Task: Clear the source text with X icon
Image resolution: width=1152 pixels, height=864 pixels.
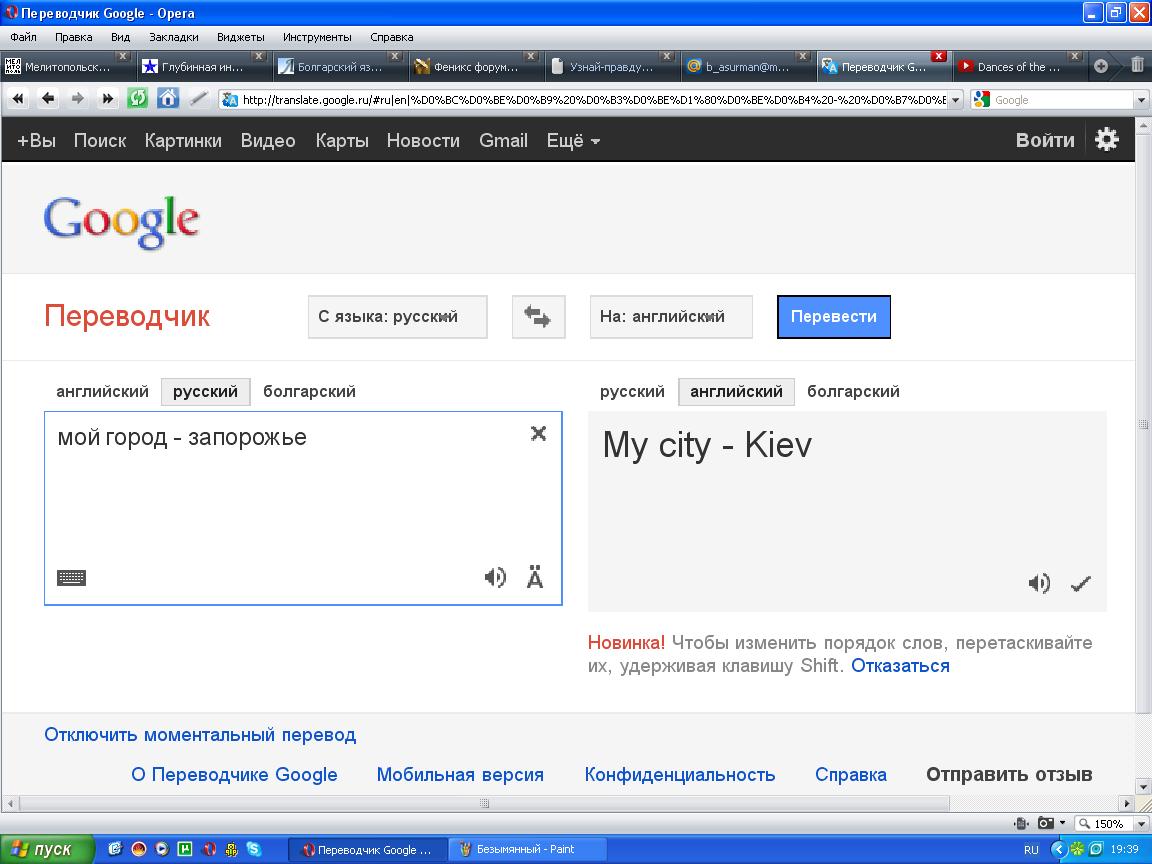Action: click(539, 433)
